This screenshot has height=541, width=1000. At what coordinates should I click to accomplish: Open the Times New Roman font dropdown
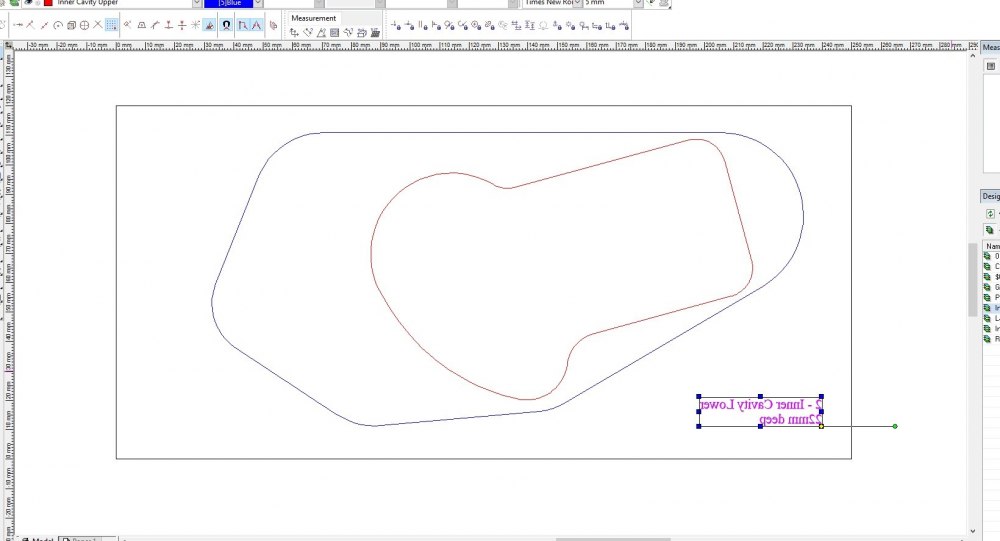[577, 3]
